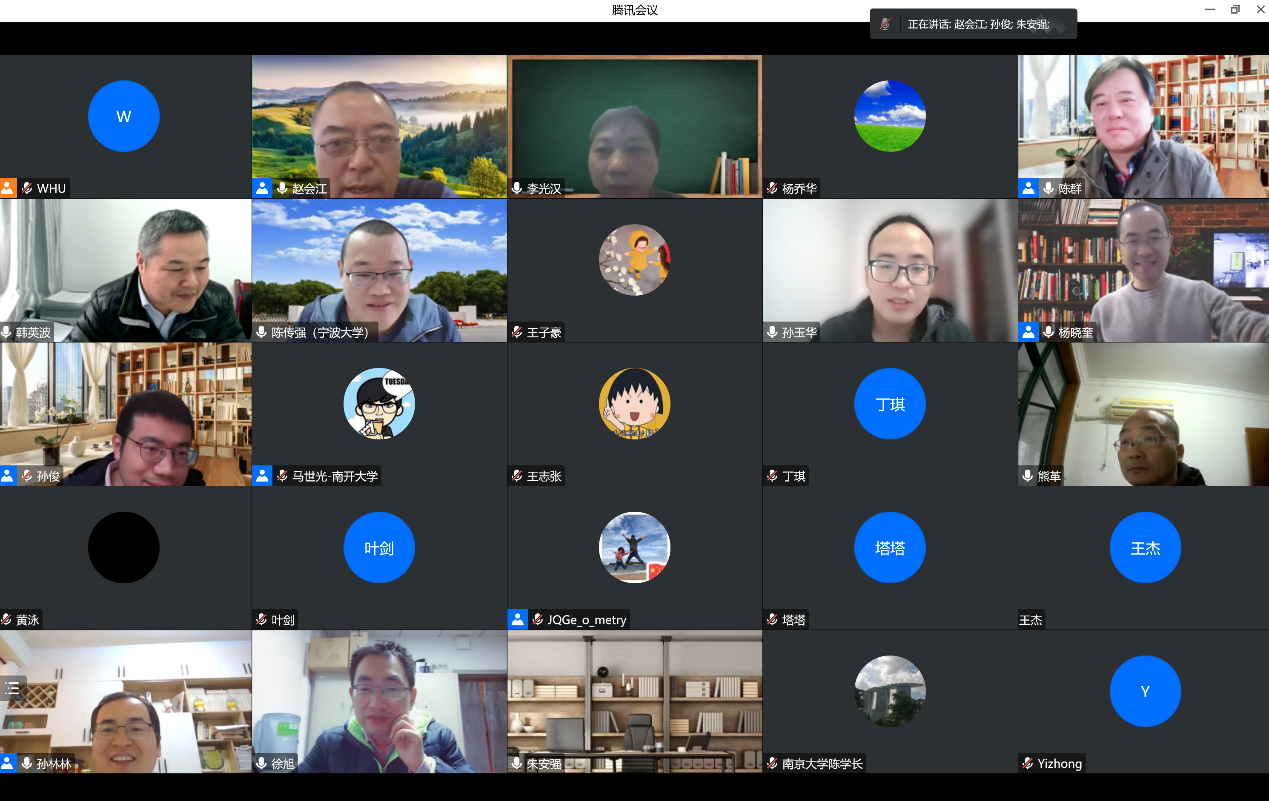The image size is (1269, 801).
Task: Click the muted mic icon beside 南京大学陈学长
Action: tap(772, 763)
